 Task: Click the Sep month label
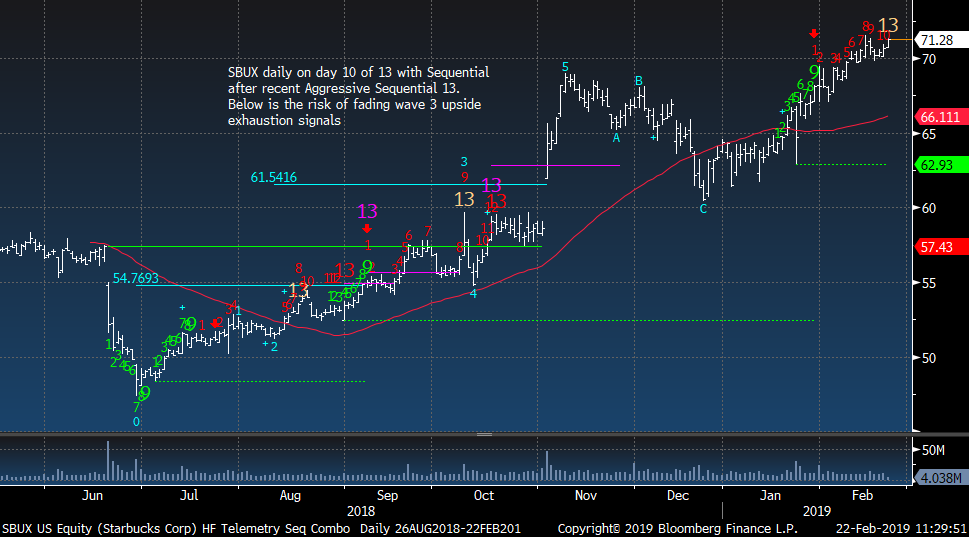(387, 495)
